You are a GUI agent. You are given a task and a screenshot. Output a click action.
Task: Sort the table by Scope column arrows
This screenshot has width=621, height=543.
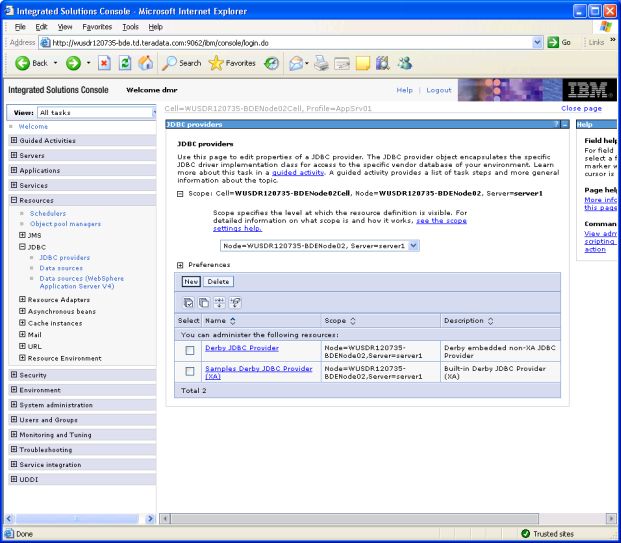point(352,321)
